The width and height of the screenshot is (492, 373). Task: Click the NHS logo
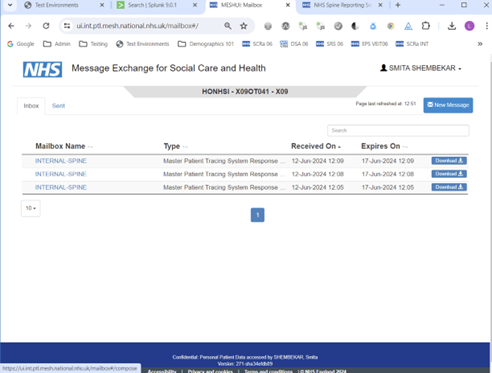coord(42,69)
